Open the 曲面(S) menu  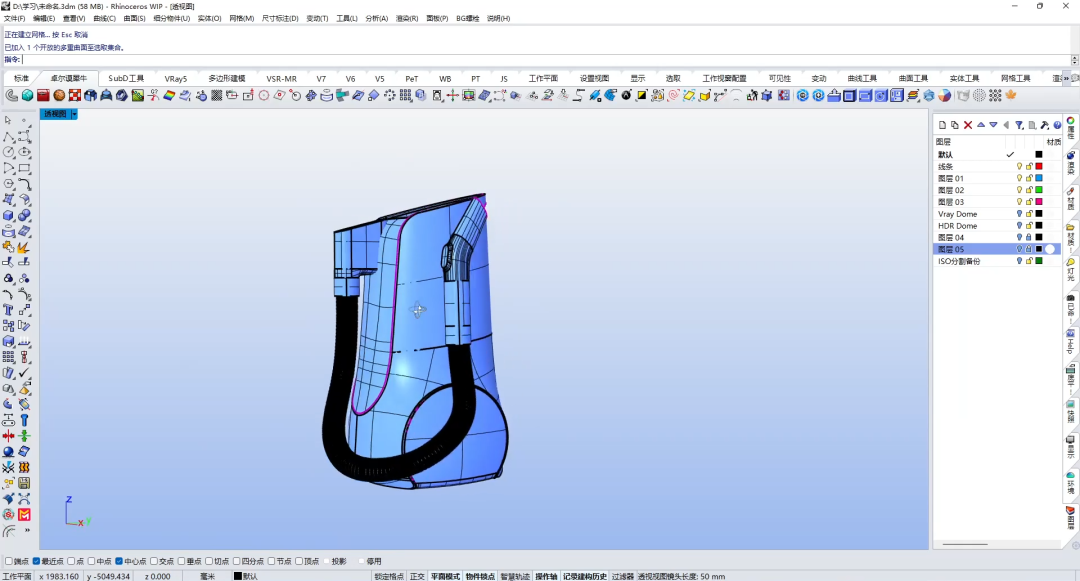click(x=134, y=19)
